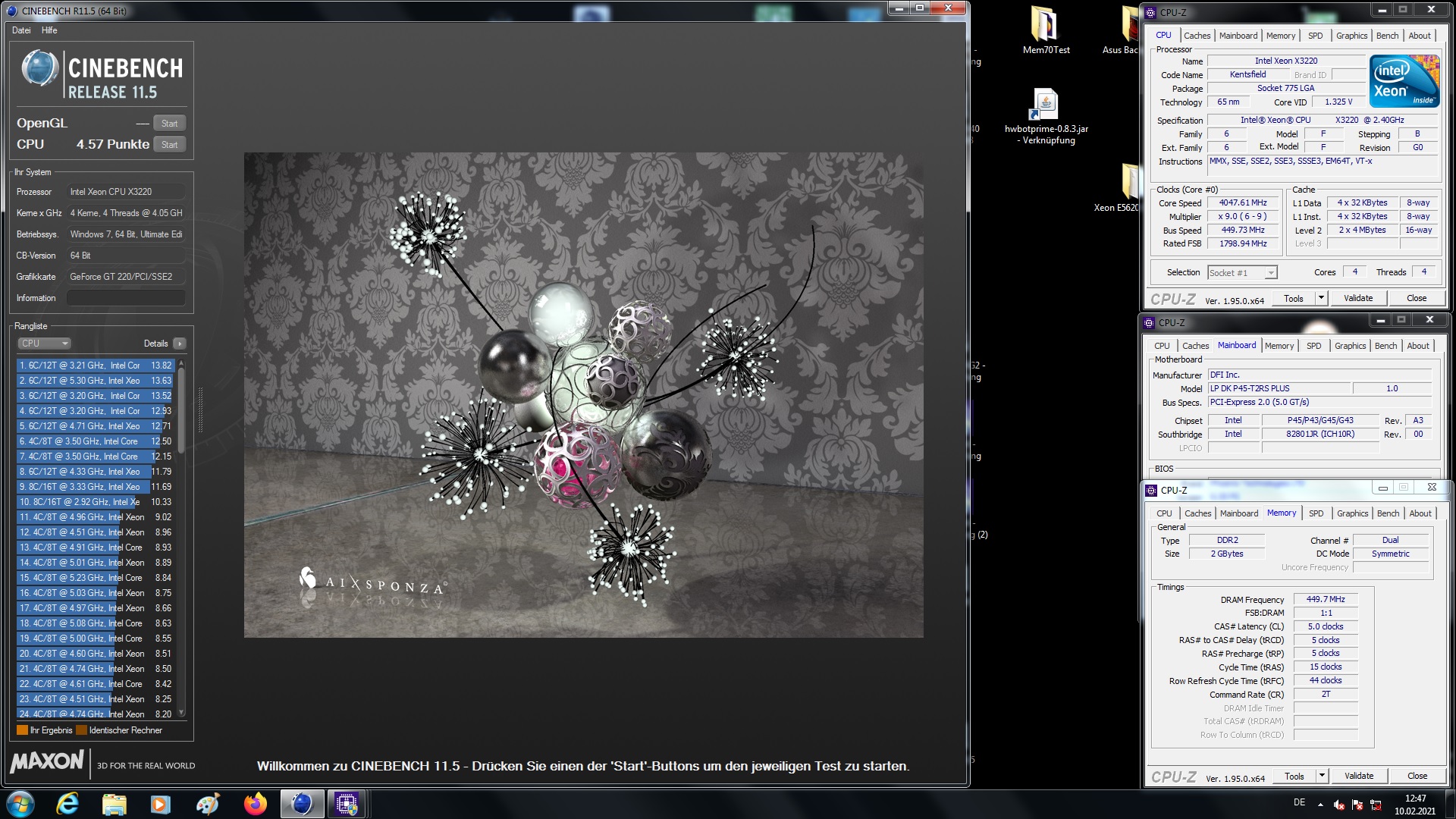Image resolution: width=1456 pixels, height=819 pixels.
Task: Open the Datei menu in Cinebench
Action: click(21, 30)
